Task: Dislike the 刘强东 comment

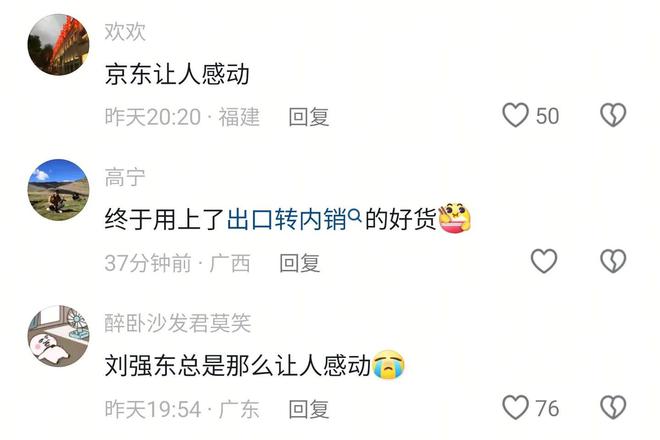Action: coord(613,407)
